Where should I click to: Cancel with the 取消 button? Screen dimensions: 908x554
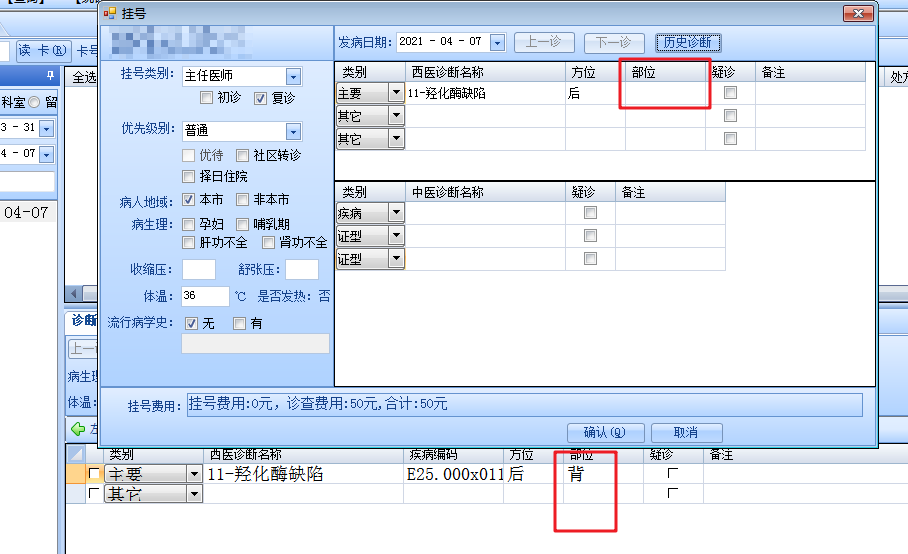click(x=686, y=432)
